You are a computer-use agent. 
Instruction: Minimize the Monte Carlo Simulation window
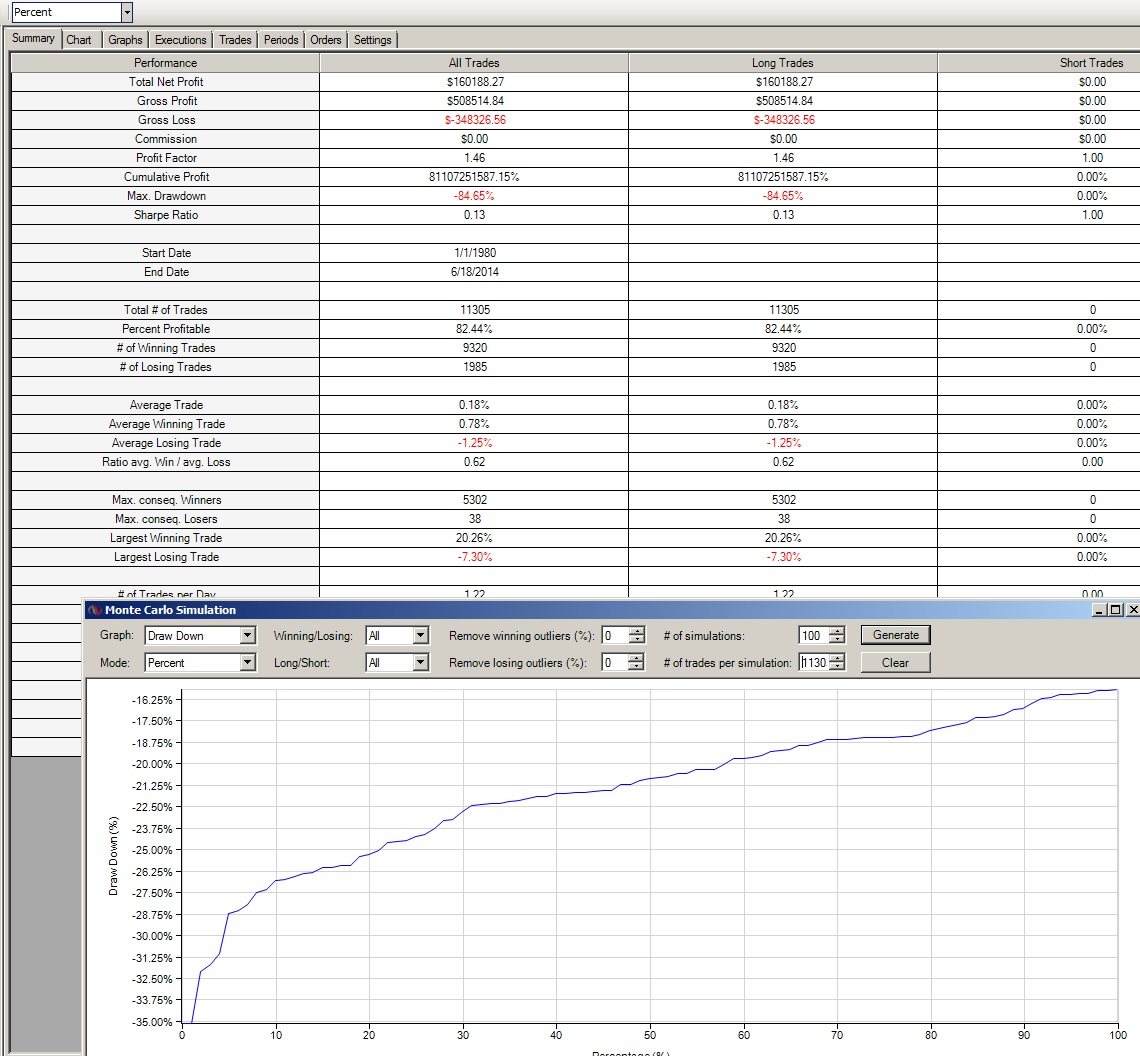pyautogui.click(x=1100, y=609)
